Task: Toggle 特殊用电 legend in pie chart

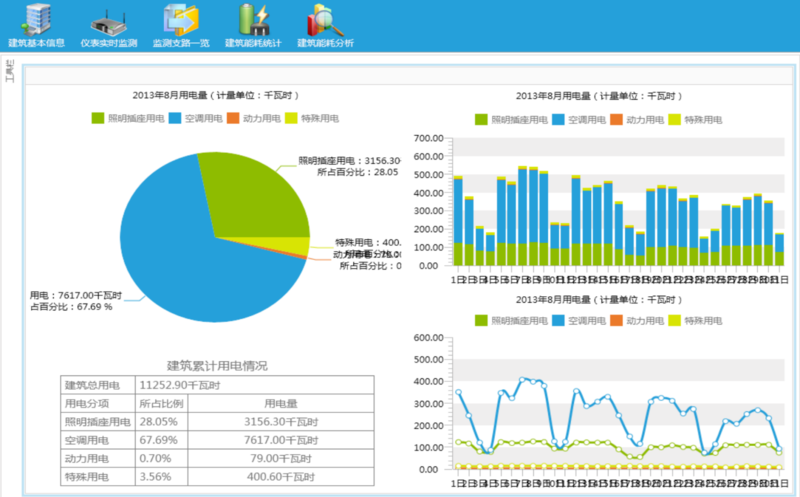Action: click(x=313, y=119)
